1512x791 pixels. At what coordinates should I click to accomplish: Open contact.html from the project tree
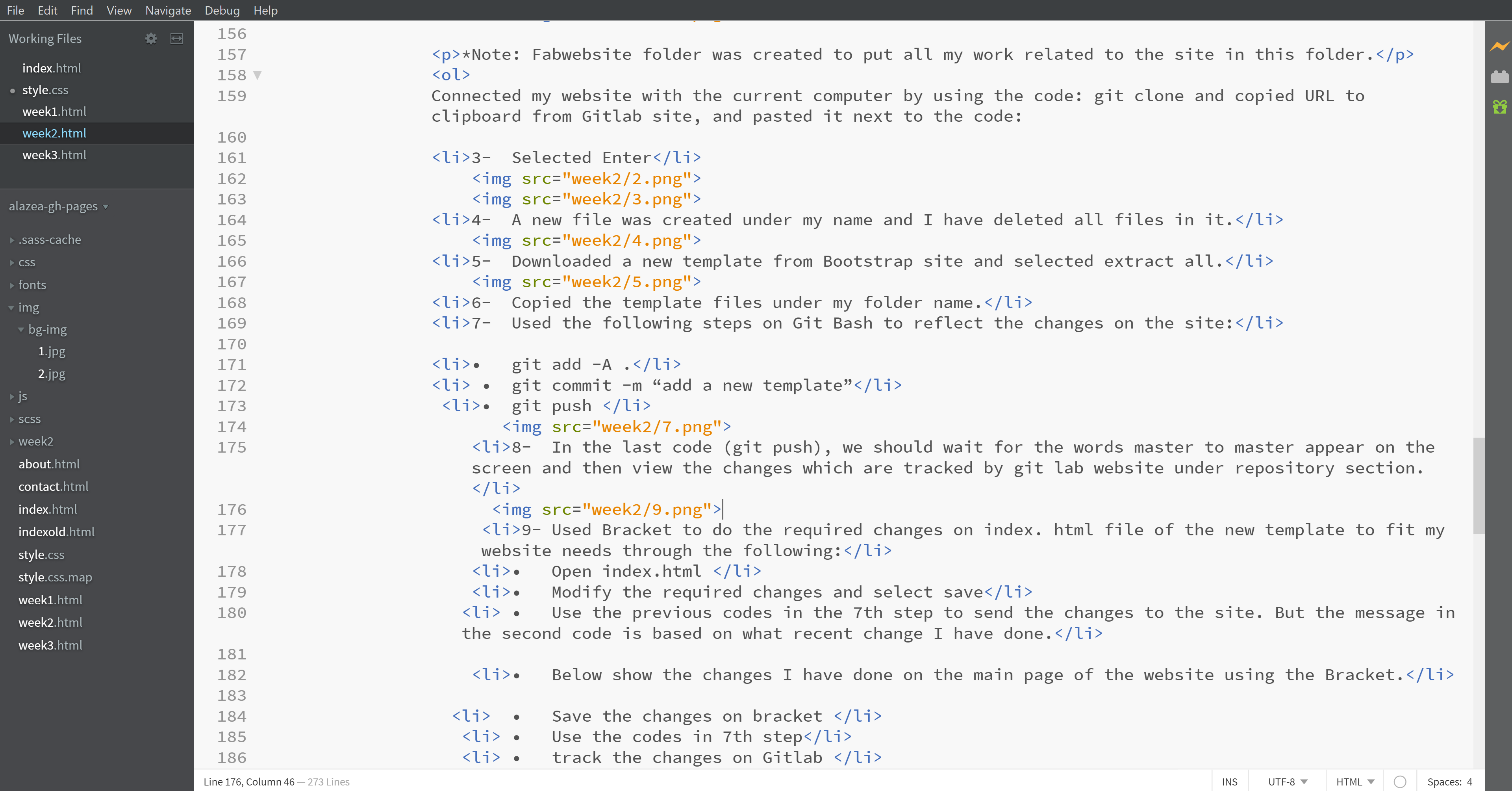54,486
